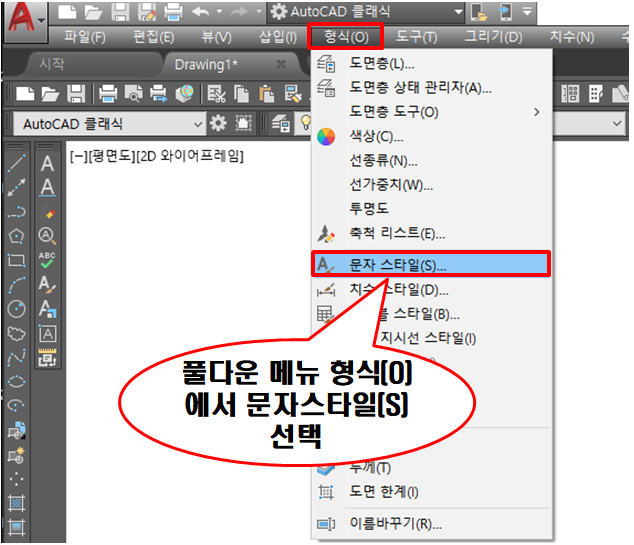Open the Undo history dropdown arrow
Image resolution: width=634 pixels, height=545 pixels.
coord(220,12)
